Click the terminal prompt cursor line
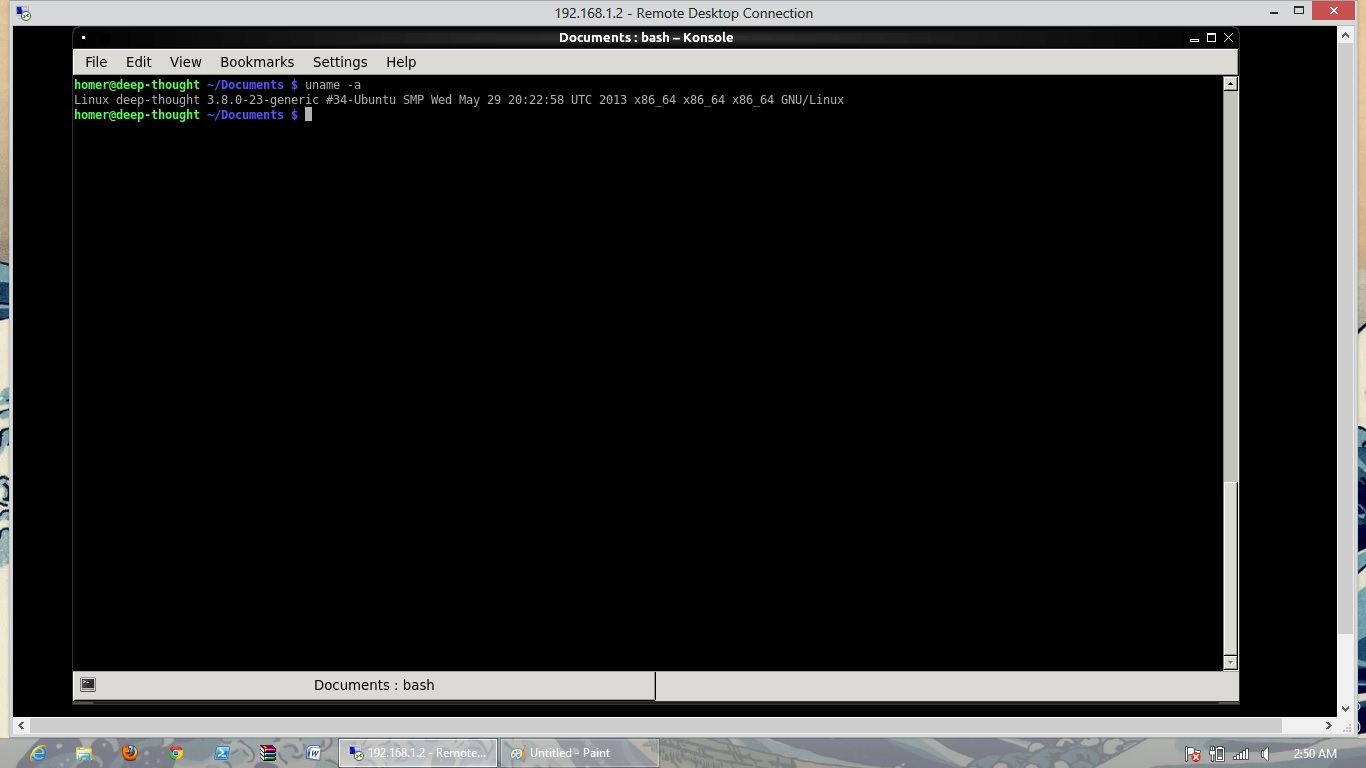Screen dimensions: 1366x768 pyautogui.click(x=193, y=115)
